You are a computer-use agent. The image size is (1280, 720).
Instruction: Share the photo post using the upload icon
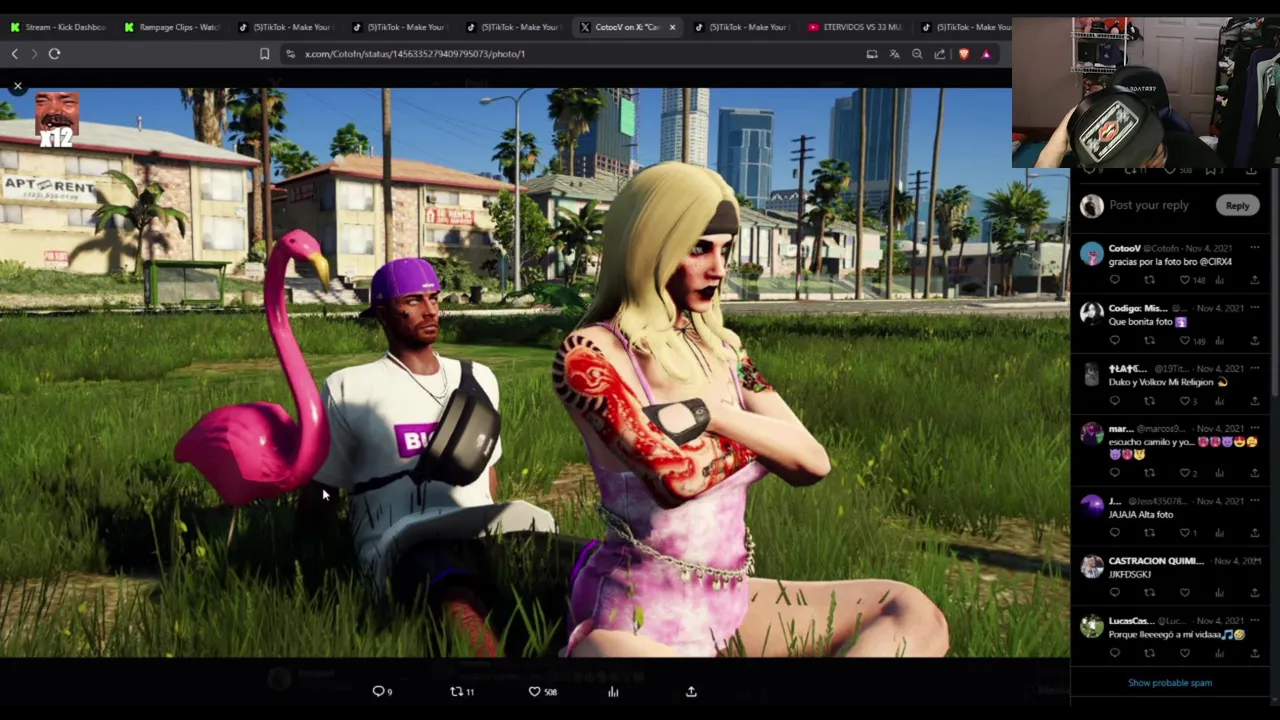point(691,691)
